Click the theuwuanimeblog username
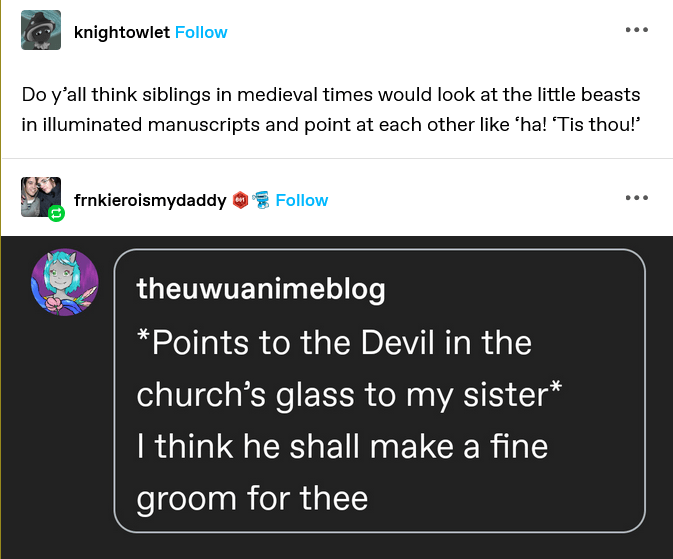Viewport: 673px width, 559px height. pos(260,289)
